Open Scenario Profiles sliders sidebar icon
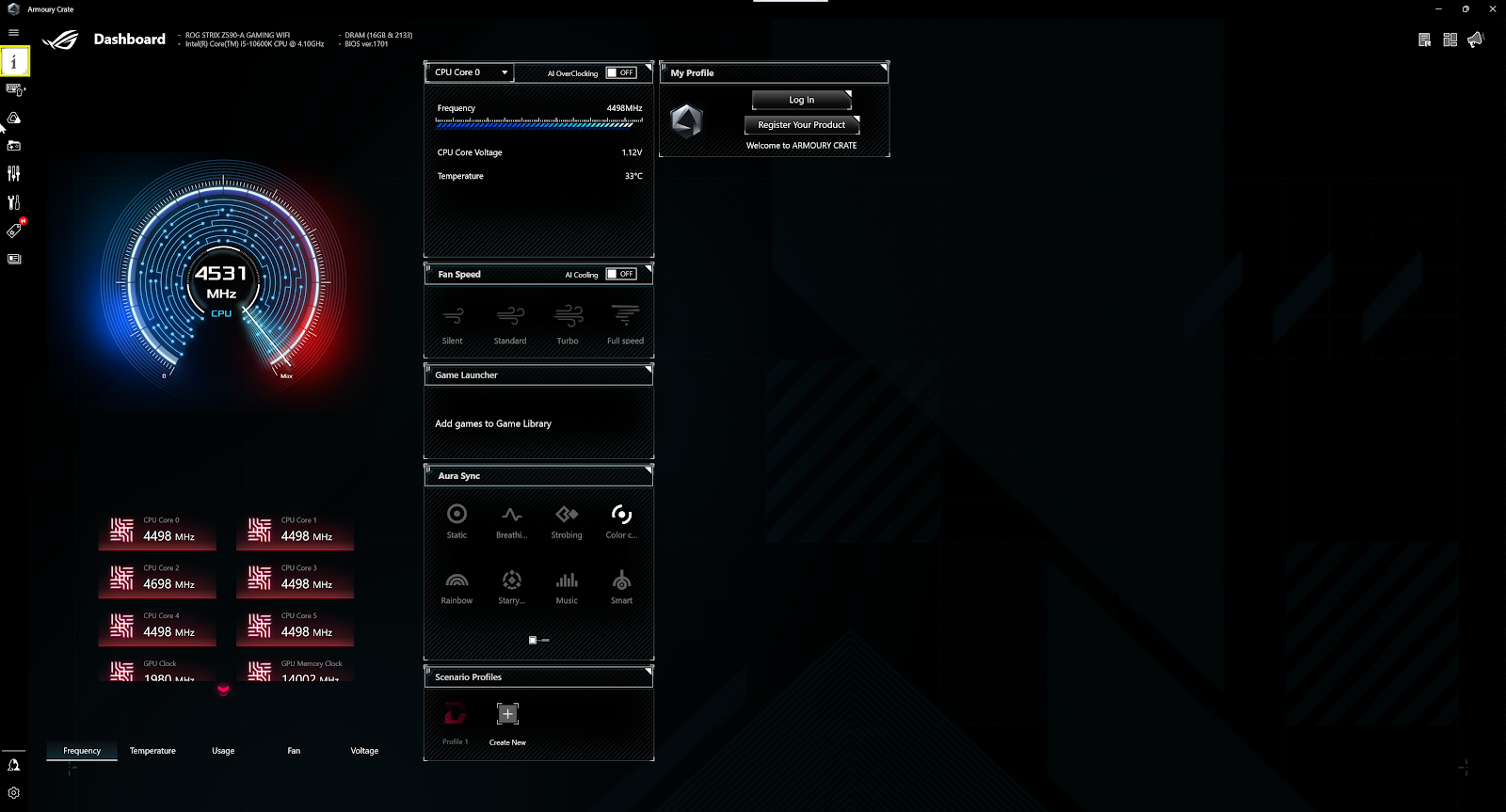Screen dimensions: 1506x812 click(x=14, y=173)
